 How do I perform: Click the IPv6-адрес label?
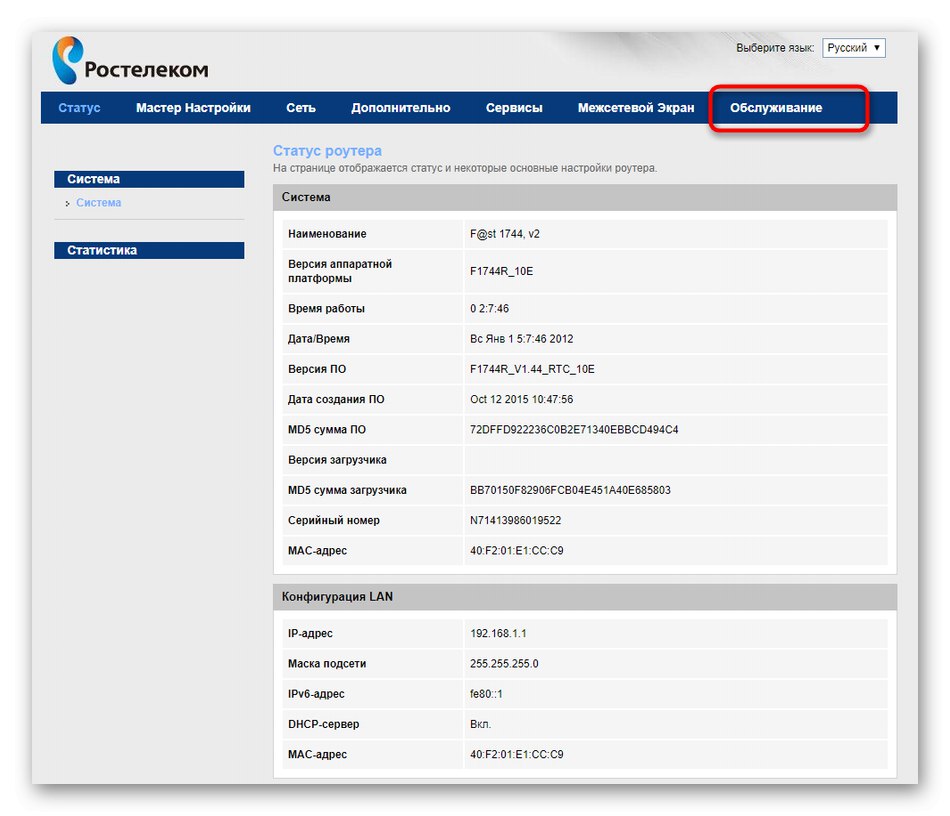pyautogui.click(x=316, y=694)
